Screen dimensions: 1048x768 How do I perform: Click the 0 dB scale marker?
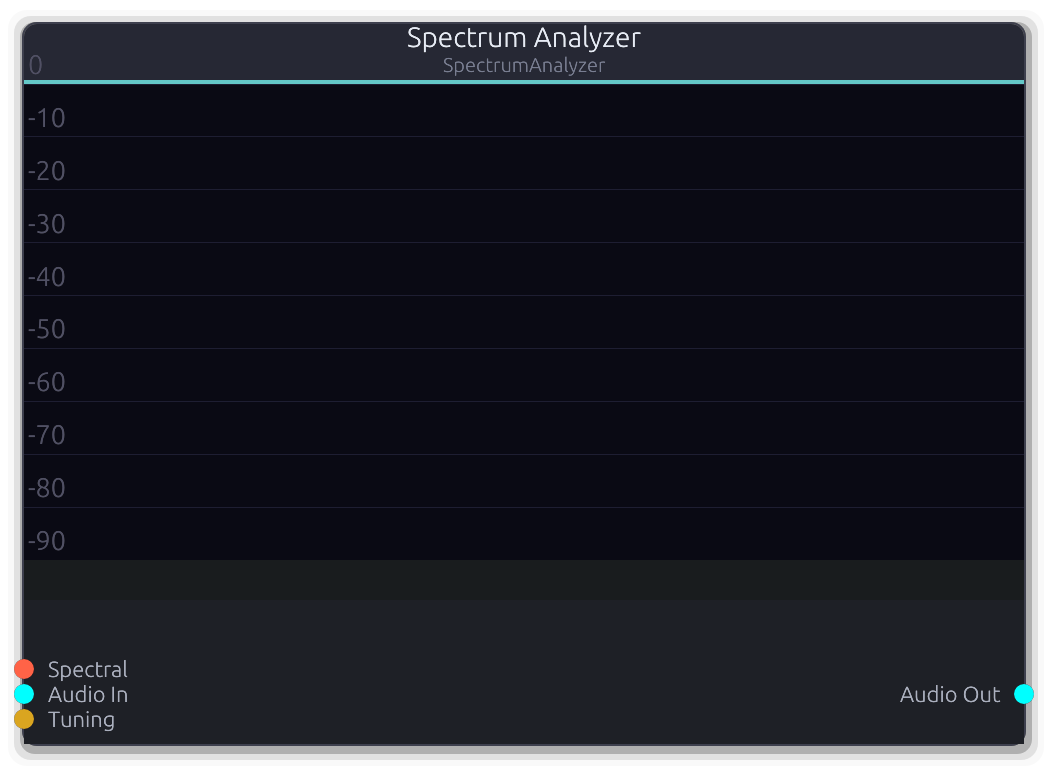pos(36,65)
